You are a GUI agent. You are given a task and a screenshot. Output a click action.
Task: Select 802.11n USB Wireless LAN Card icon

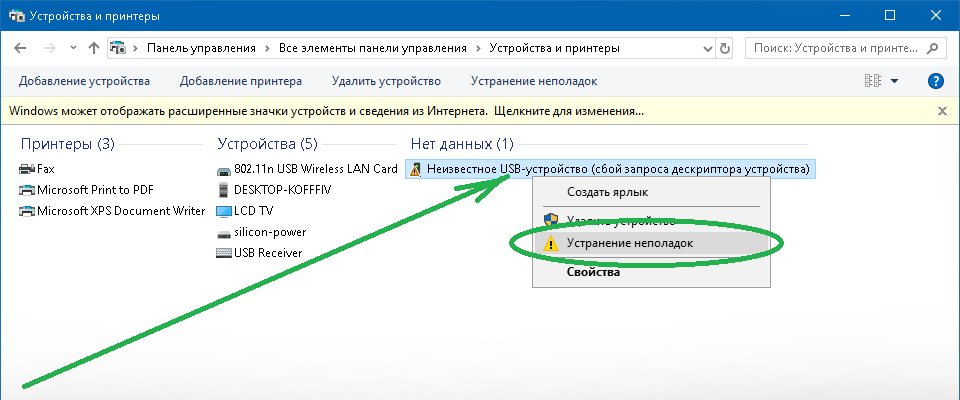[224, 169]
